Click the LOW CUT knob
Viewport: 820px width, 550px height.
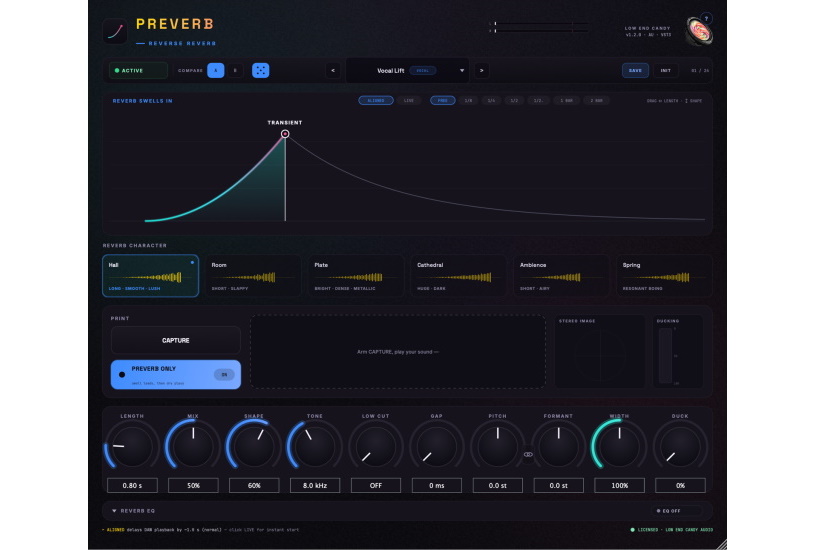click(375, 447)
